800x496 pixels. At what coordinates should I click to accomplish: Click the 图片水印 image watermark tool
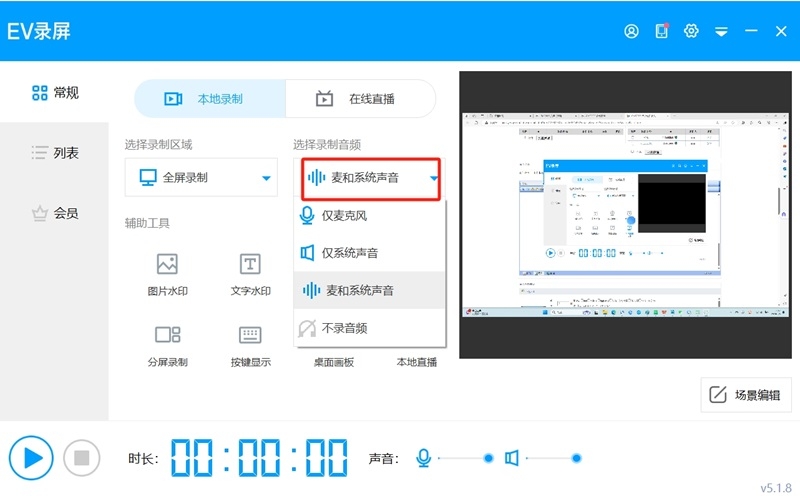tap(167, 275)
